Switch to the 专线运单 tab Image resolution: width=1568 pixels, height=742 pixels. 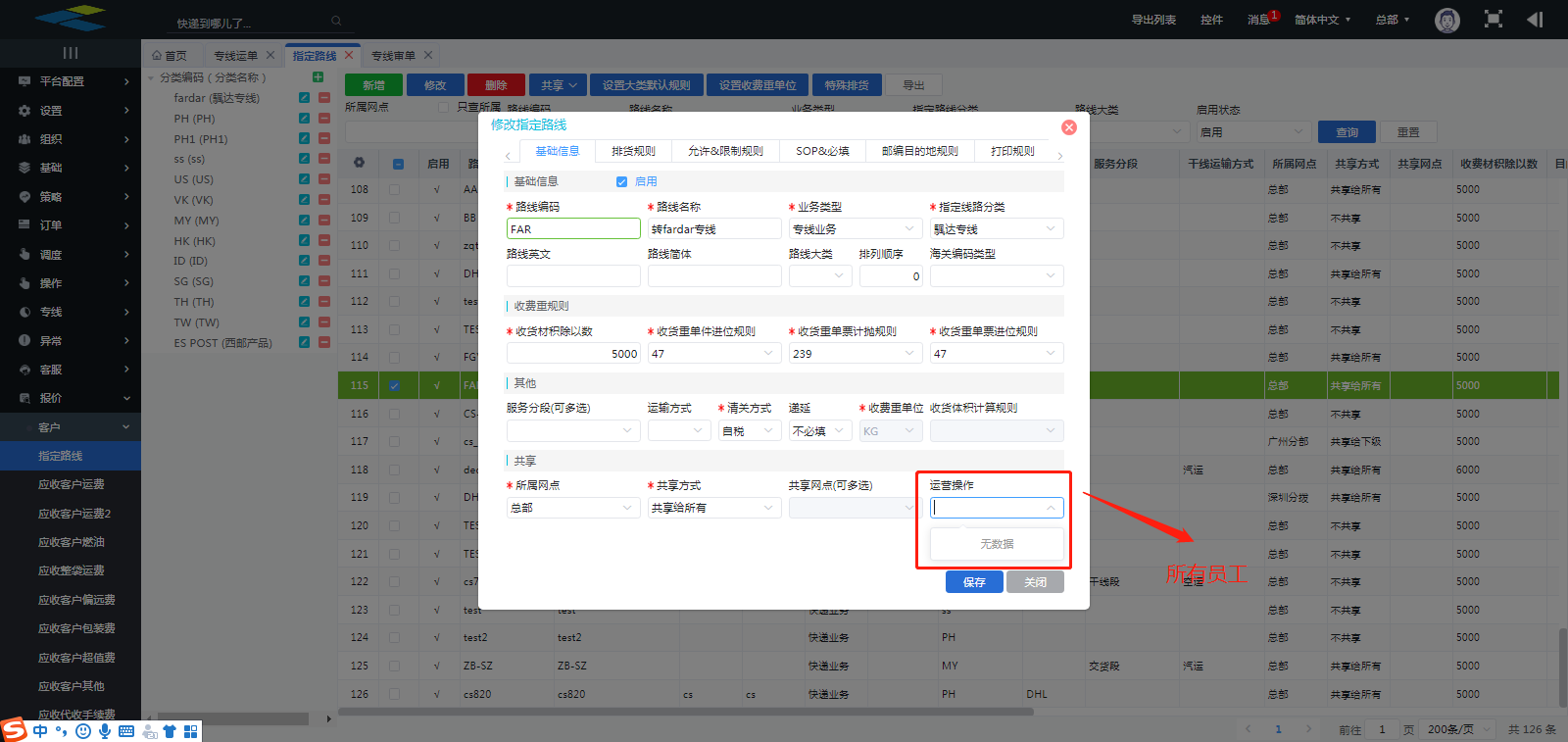tap(236, 56)
